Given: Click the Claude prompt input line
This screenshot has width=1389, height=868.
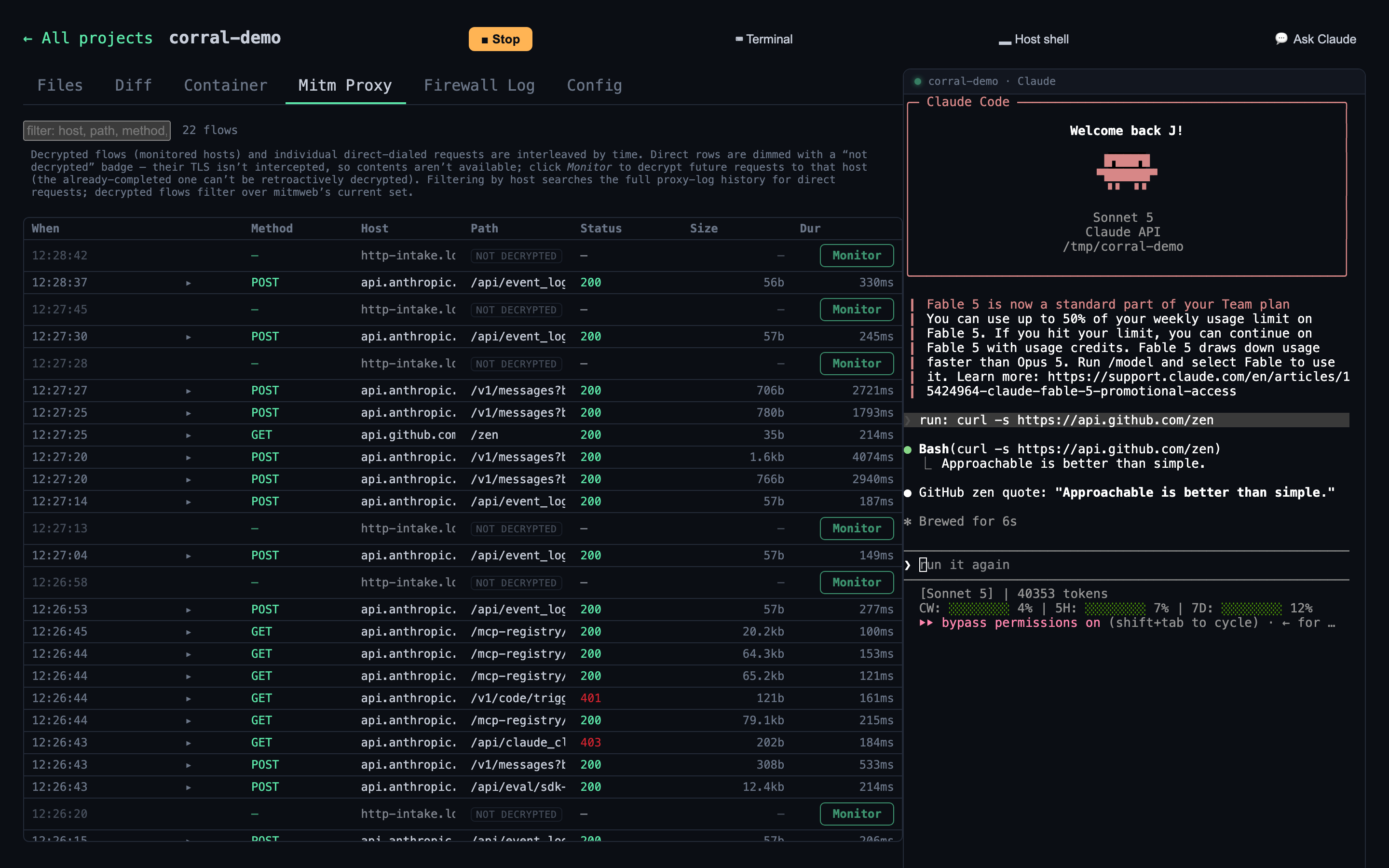Looking at the screenshot, I should pos(1126,565).
